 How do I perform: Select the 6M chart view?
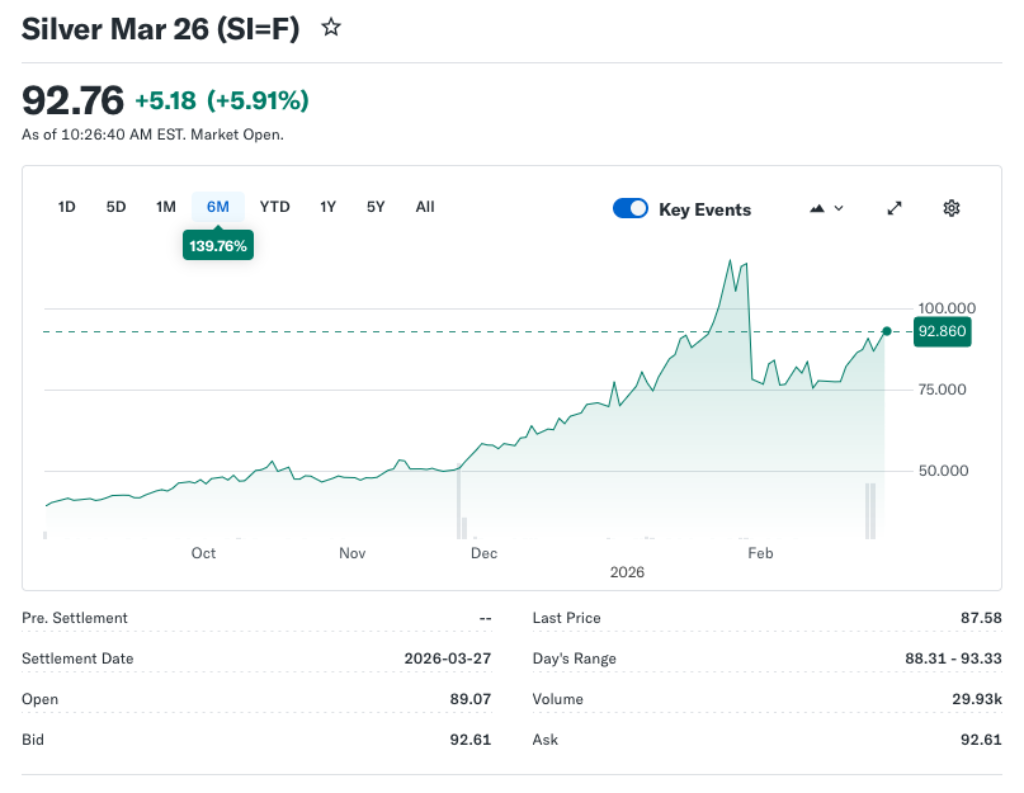point(218,207)
